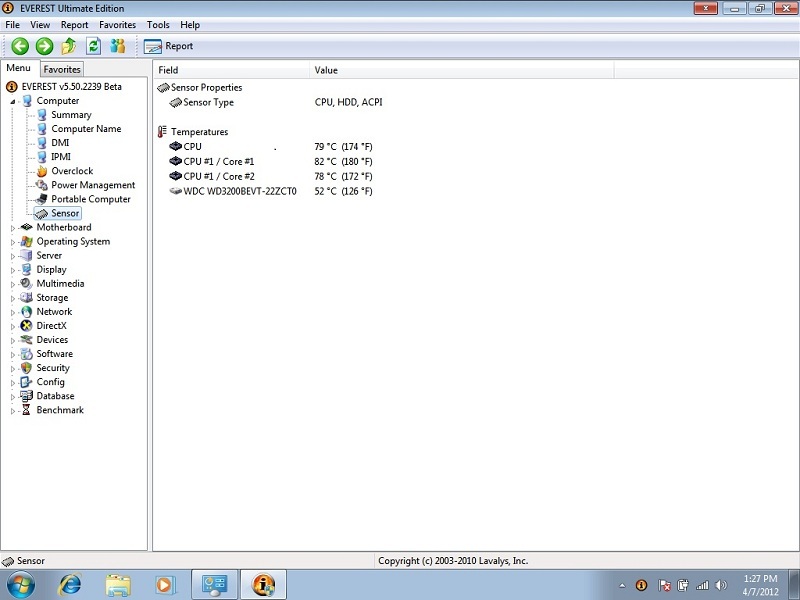Open the Windows Start button
800x600 pixels.
21,585
